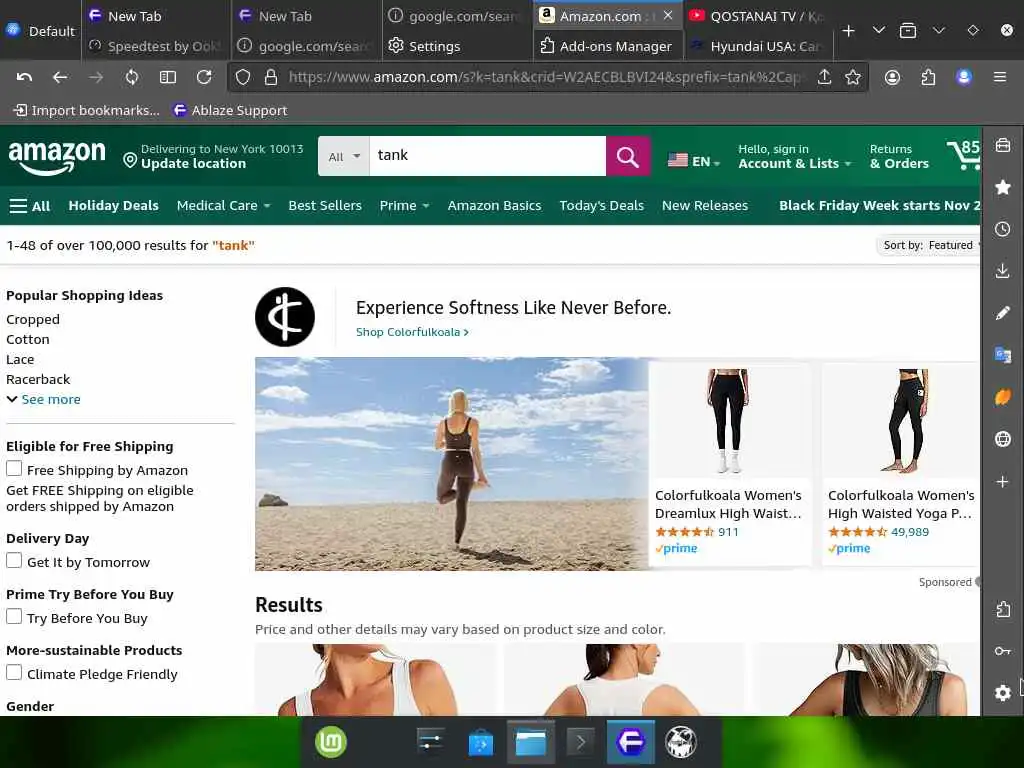Open sidebar translate icon
The height and width of the screenshot is (768, 1024).
tap(1002, 355)
